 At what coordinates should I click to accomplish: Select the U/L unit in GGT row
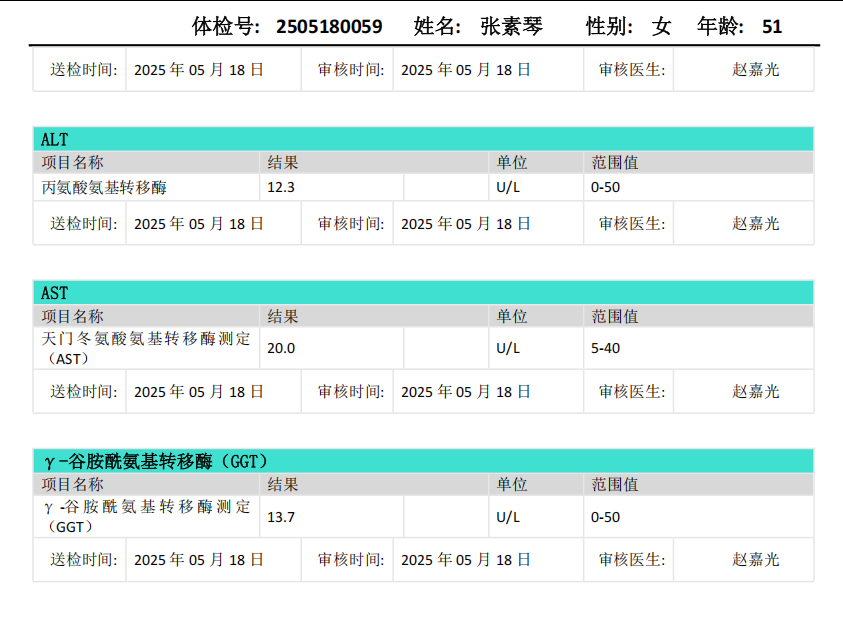pyautogui.click(x=508, y=517)
